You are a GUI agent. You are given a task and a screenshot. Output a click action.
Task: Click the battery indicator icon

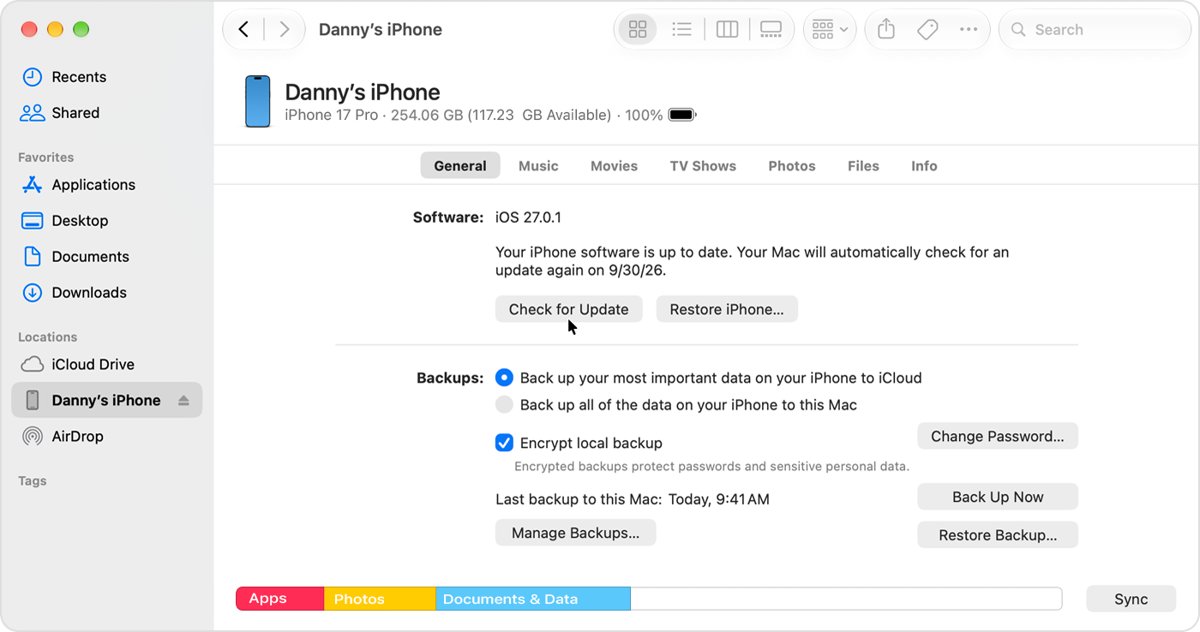pyautogui.click(x=682, y=115)
